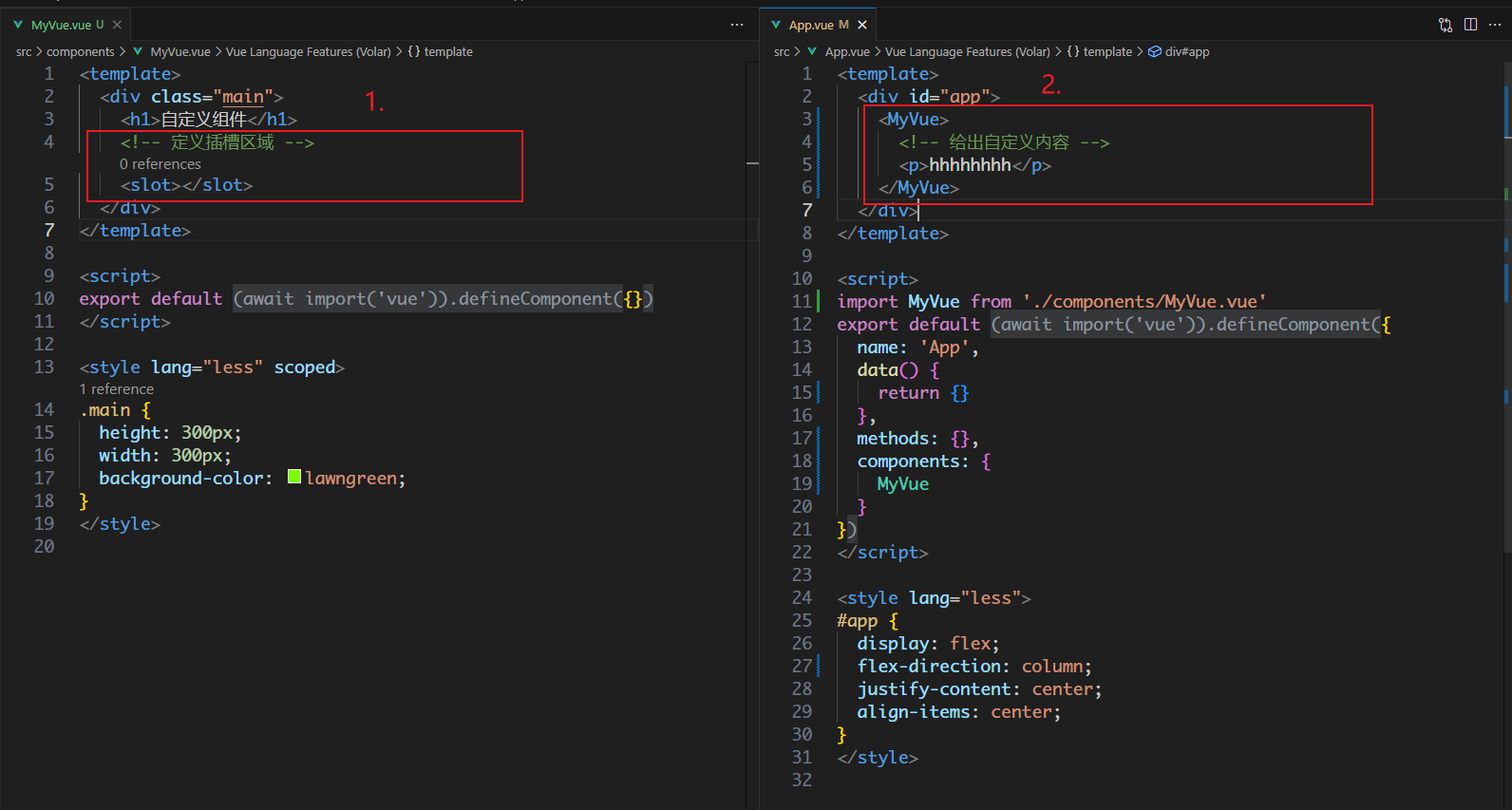Click the '0 references' code lens

(x=161, y=164)
